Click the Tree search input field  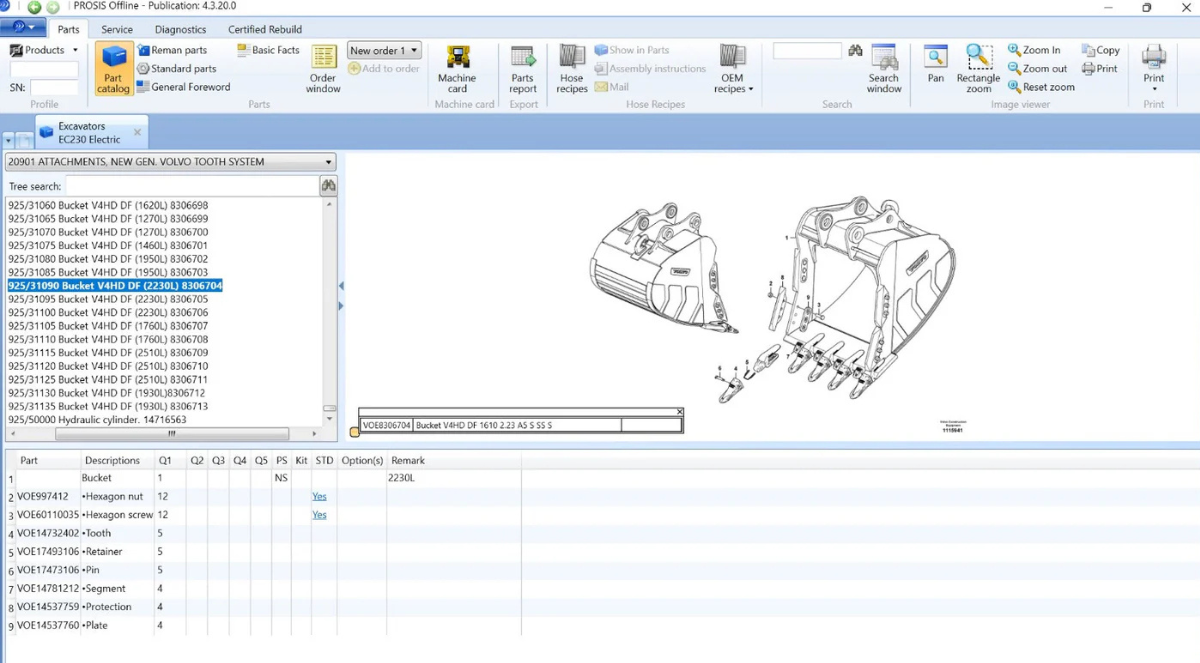pos(192,186)
